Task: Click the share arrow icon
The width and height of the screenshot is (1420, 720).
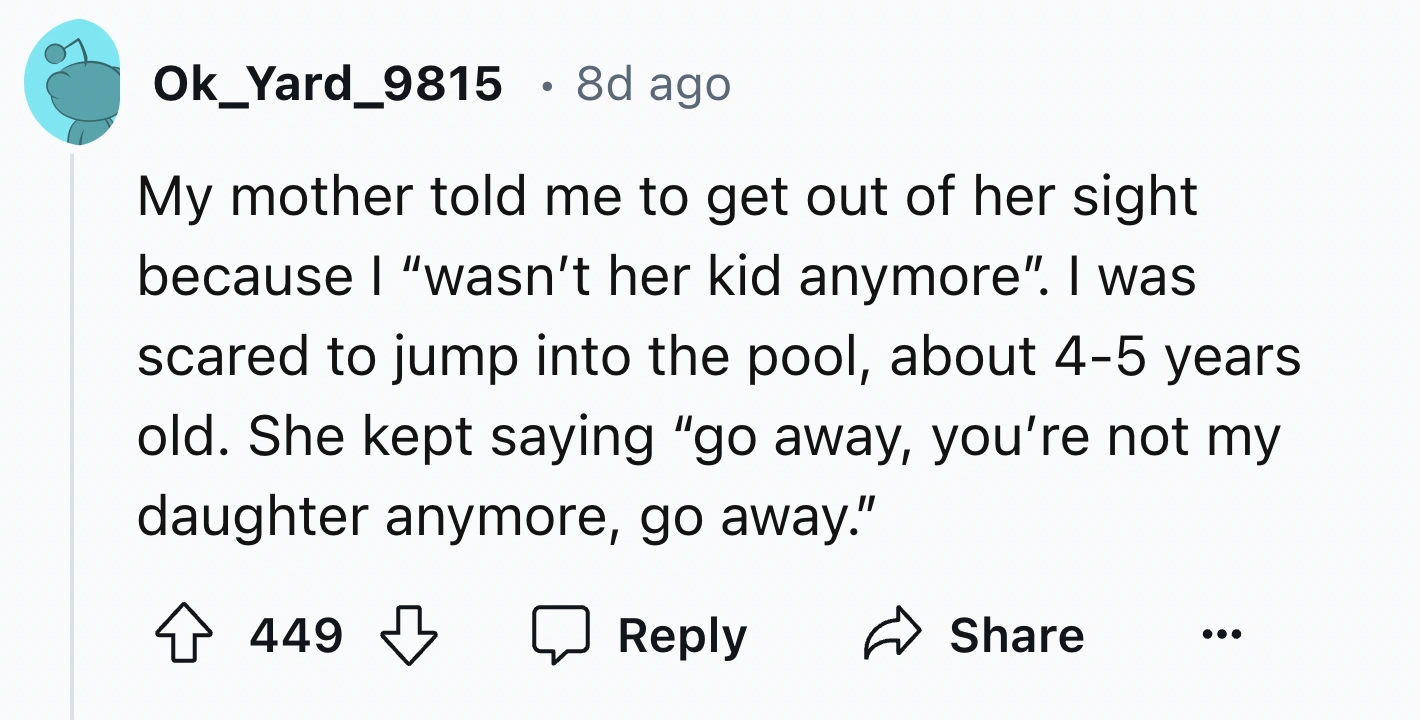Action: [x=893, y=636]
